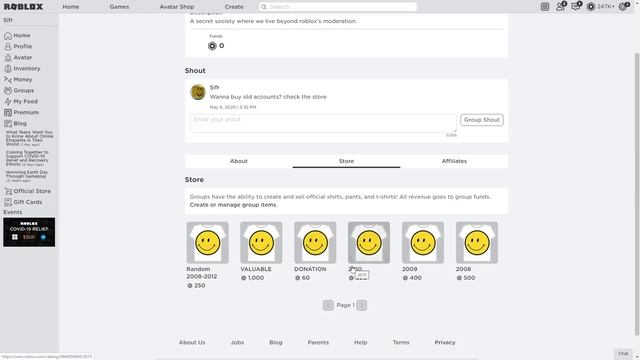
Task: Open Avatar Shop in the top navigation
Action: tap(177, 7)
